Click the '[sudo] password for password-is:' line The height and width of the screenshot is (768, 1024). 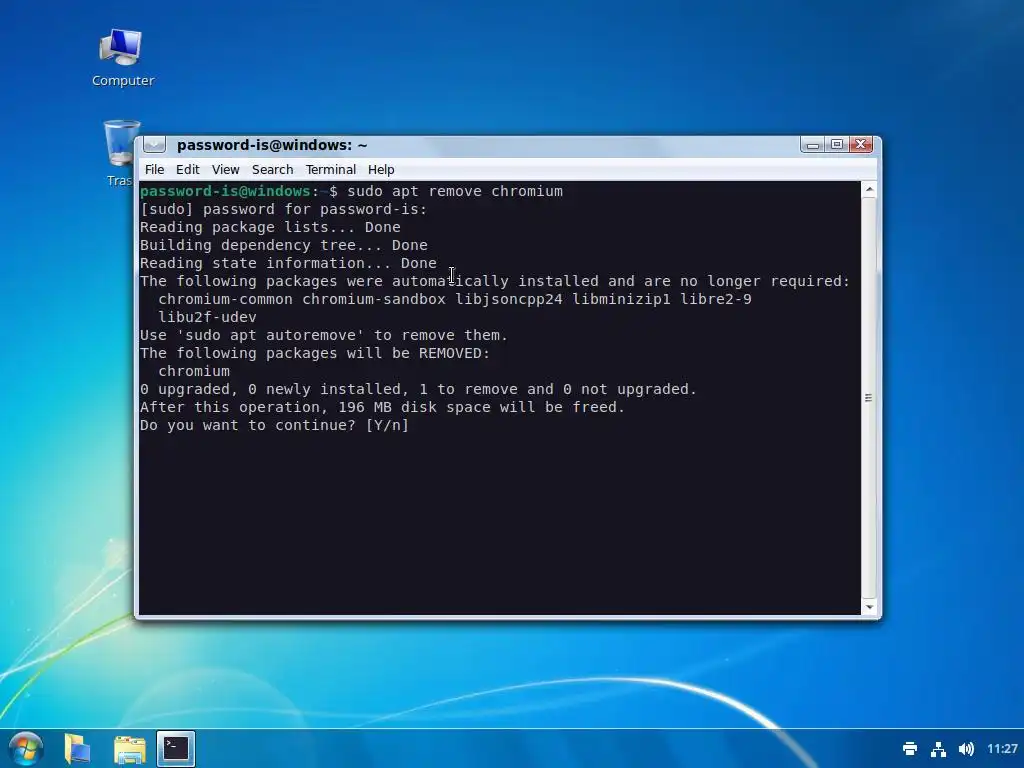283,210
